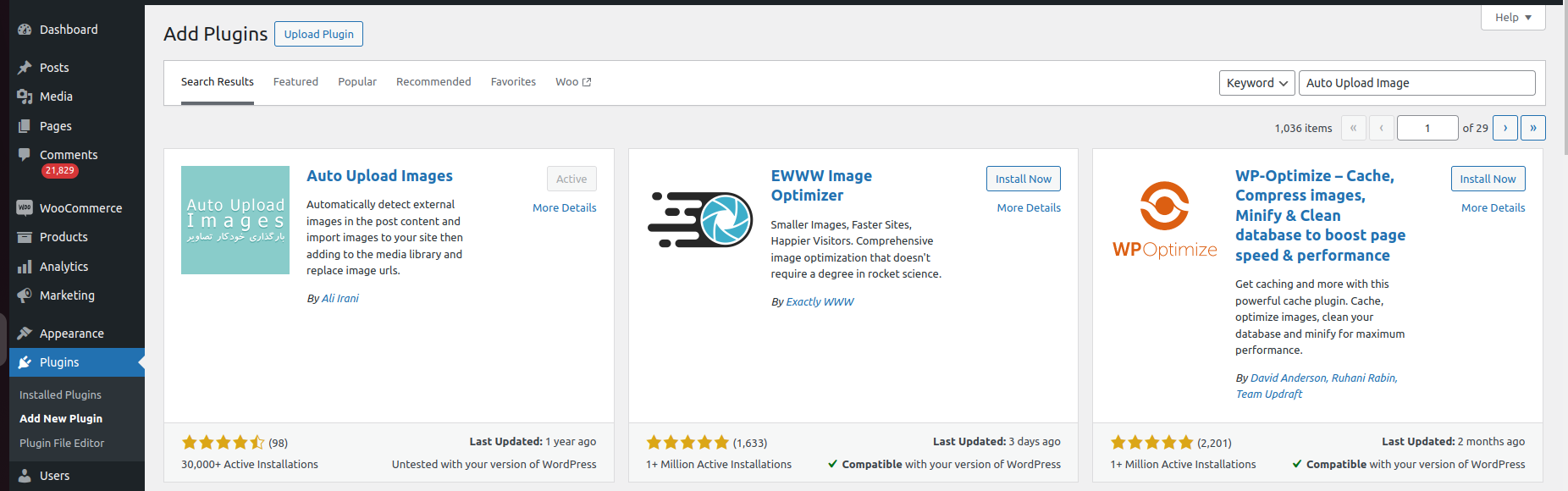The image size is (1568, 491).
Task: Click 'Untested with your version of WordPress'
Action: (494, 465)
